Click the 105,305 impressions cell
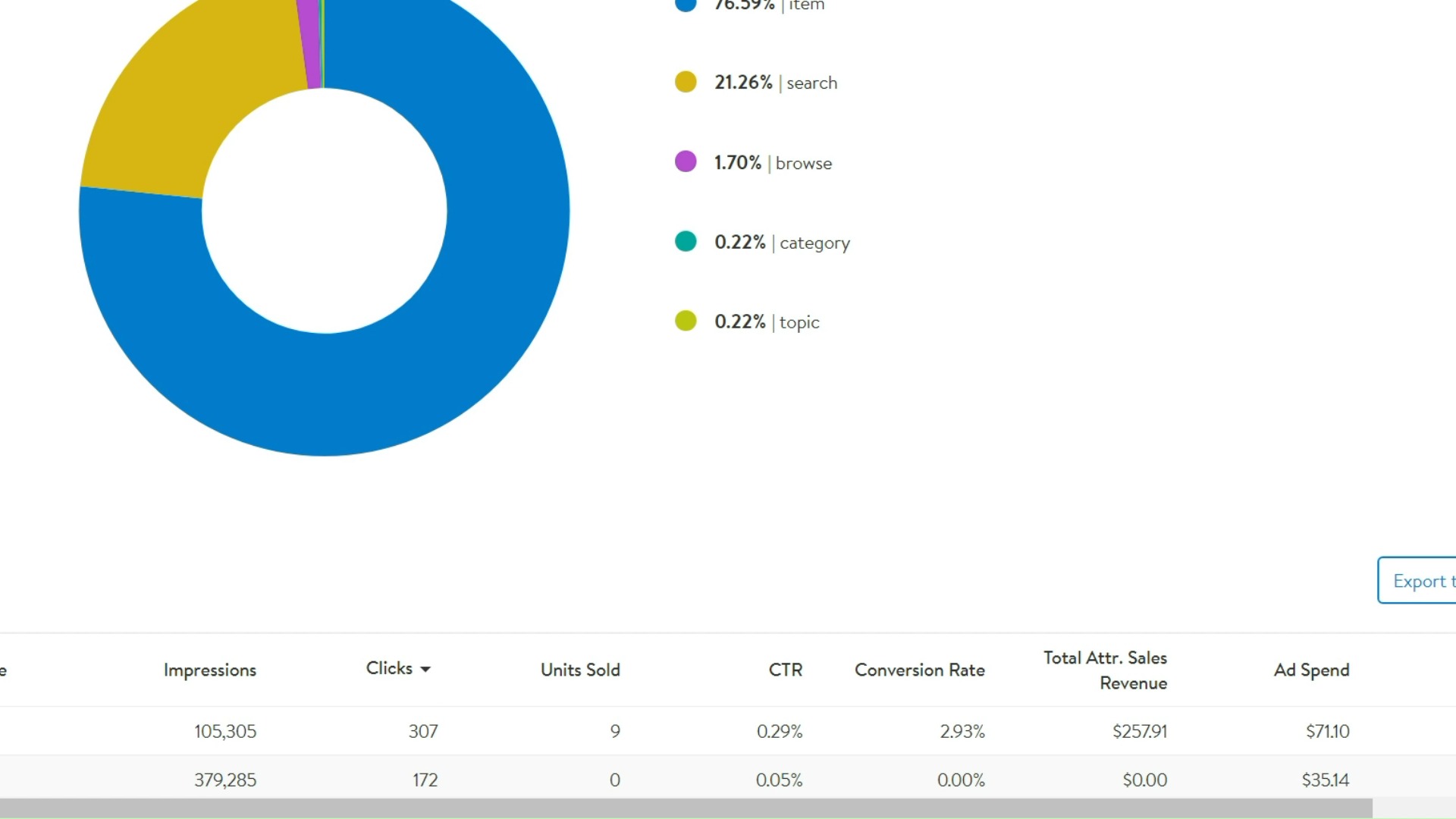 [224, 731]
